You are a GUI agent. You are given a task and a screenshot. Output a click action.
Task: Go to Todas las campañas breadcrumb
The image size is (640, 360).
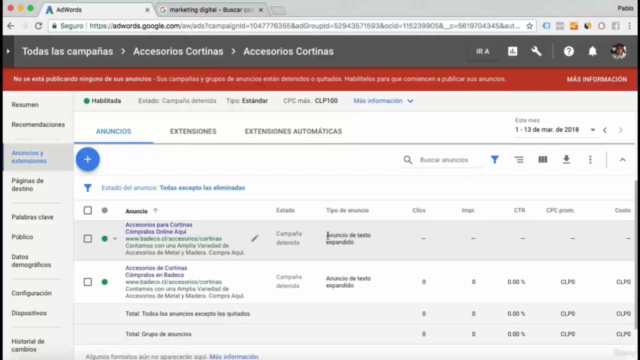click(67, 51)
